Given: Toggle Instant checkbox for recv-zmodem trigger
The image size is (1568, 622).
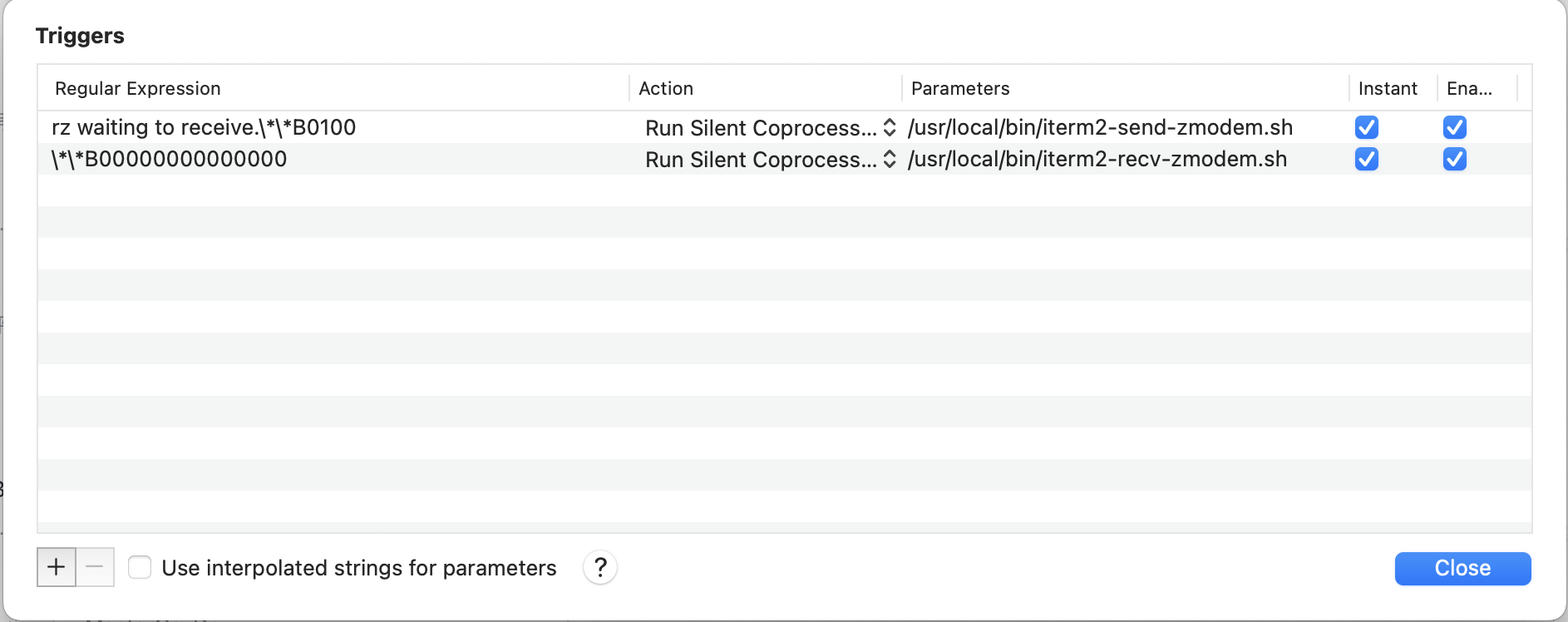Looking at the screenshot, I should click(1367, 159).
